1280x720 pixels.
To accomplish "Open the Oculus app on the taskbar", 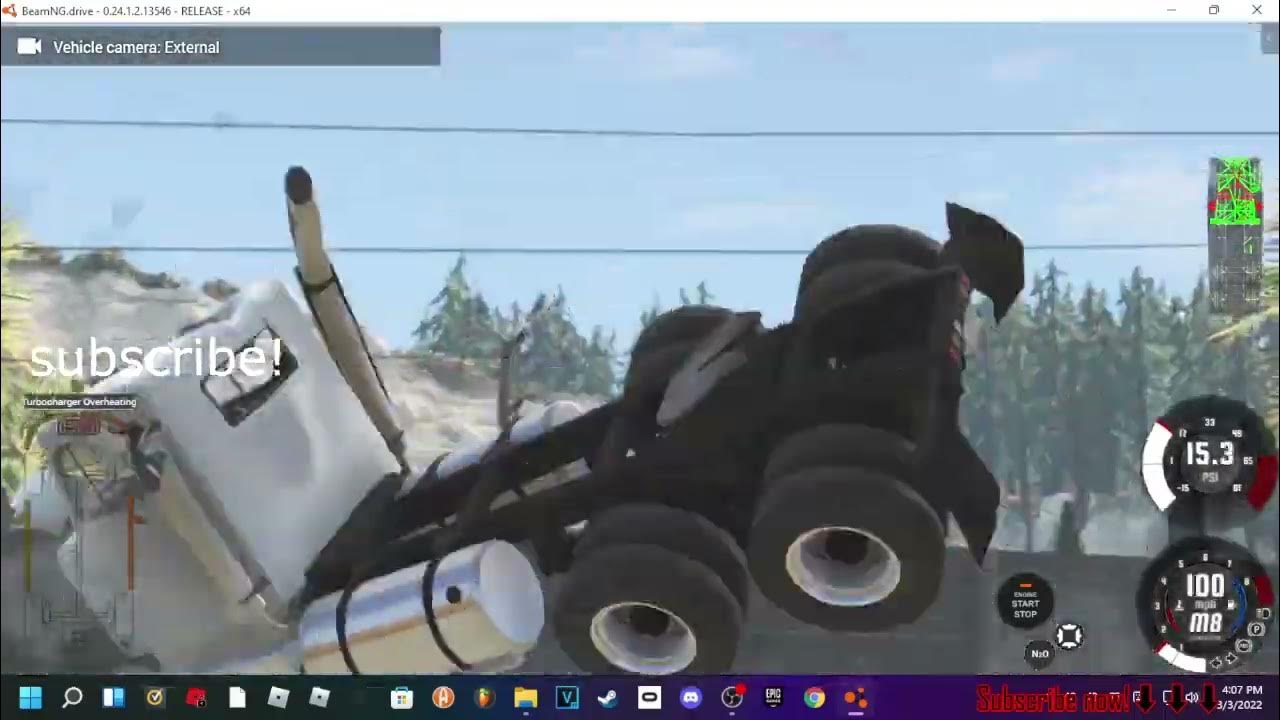I will coord(649,697).
